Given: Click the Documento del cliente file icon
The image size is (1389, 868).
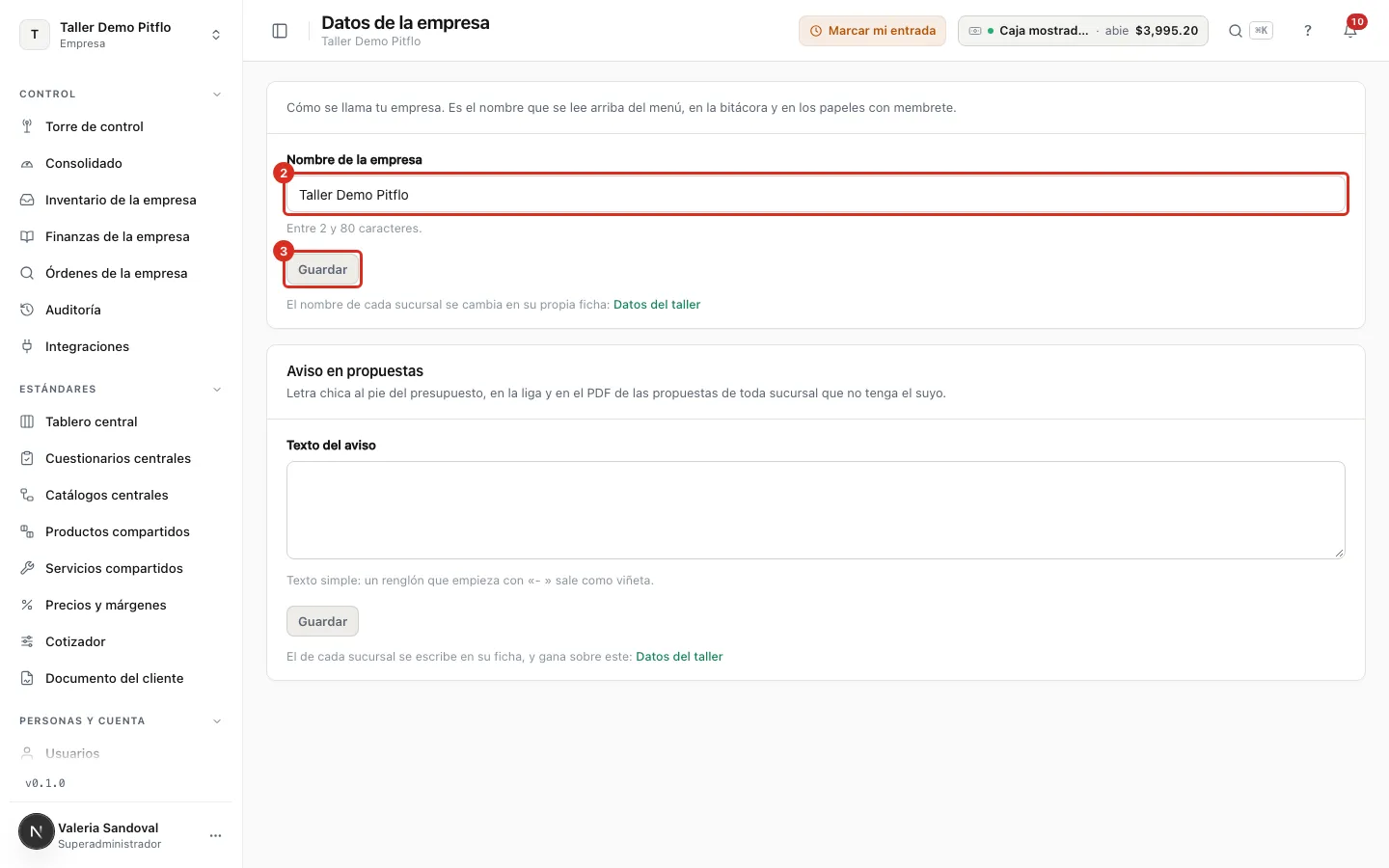Looking at the screenshot, I should coord(27,678).
